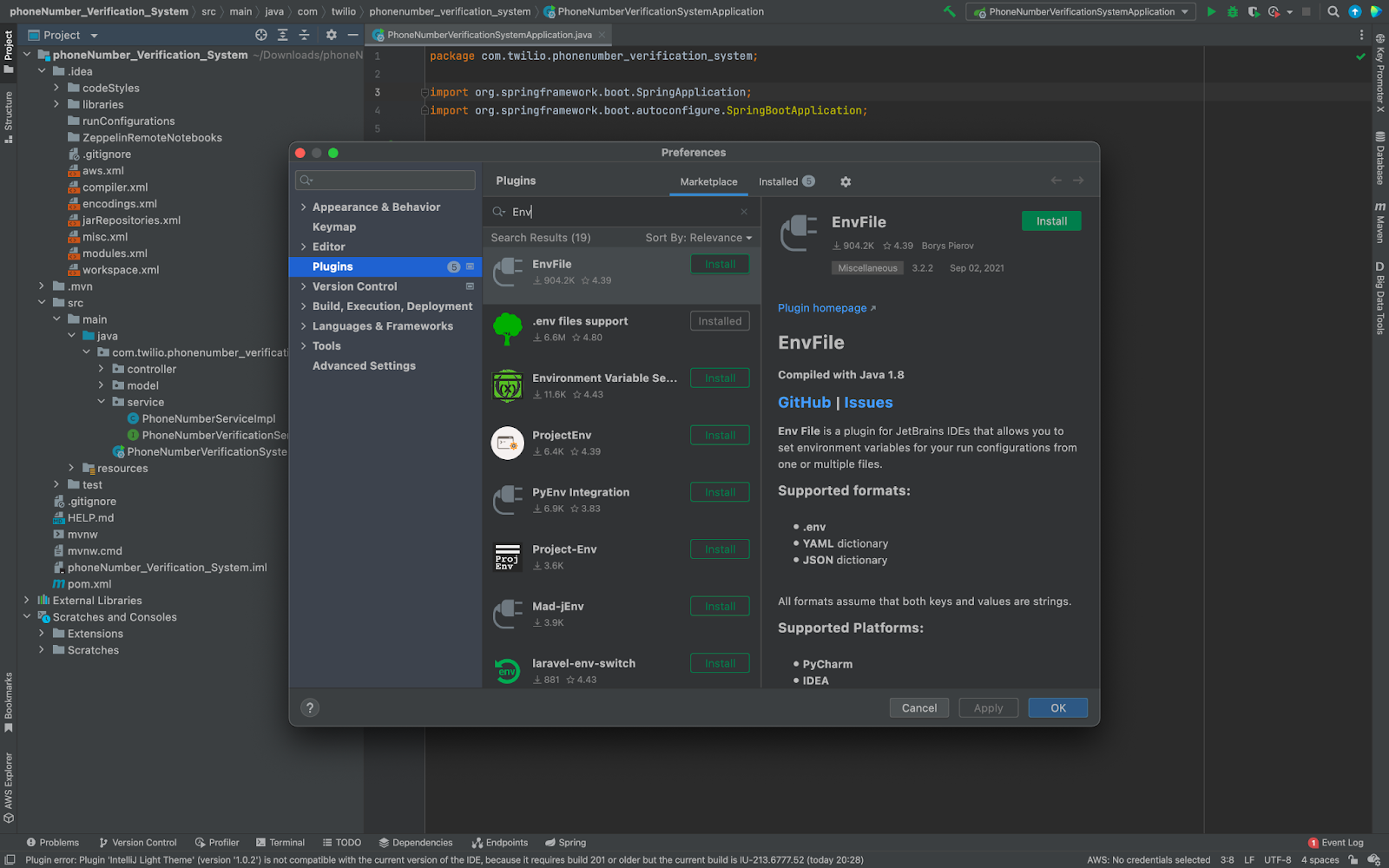
Task: Expand Editor settings section
Action: tap(303, 247)
